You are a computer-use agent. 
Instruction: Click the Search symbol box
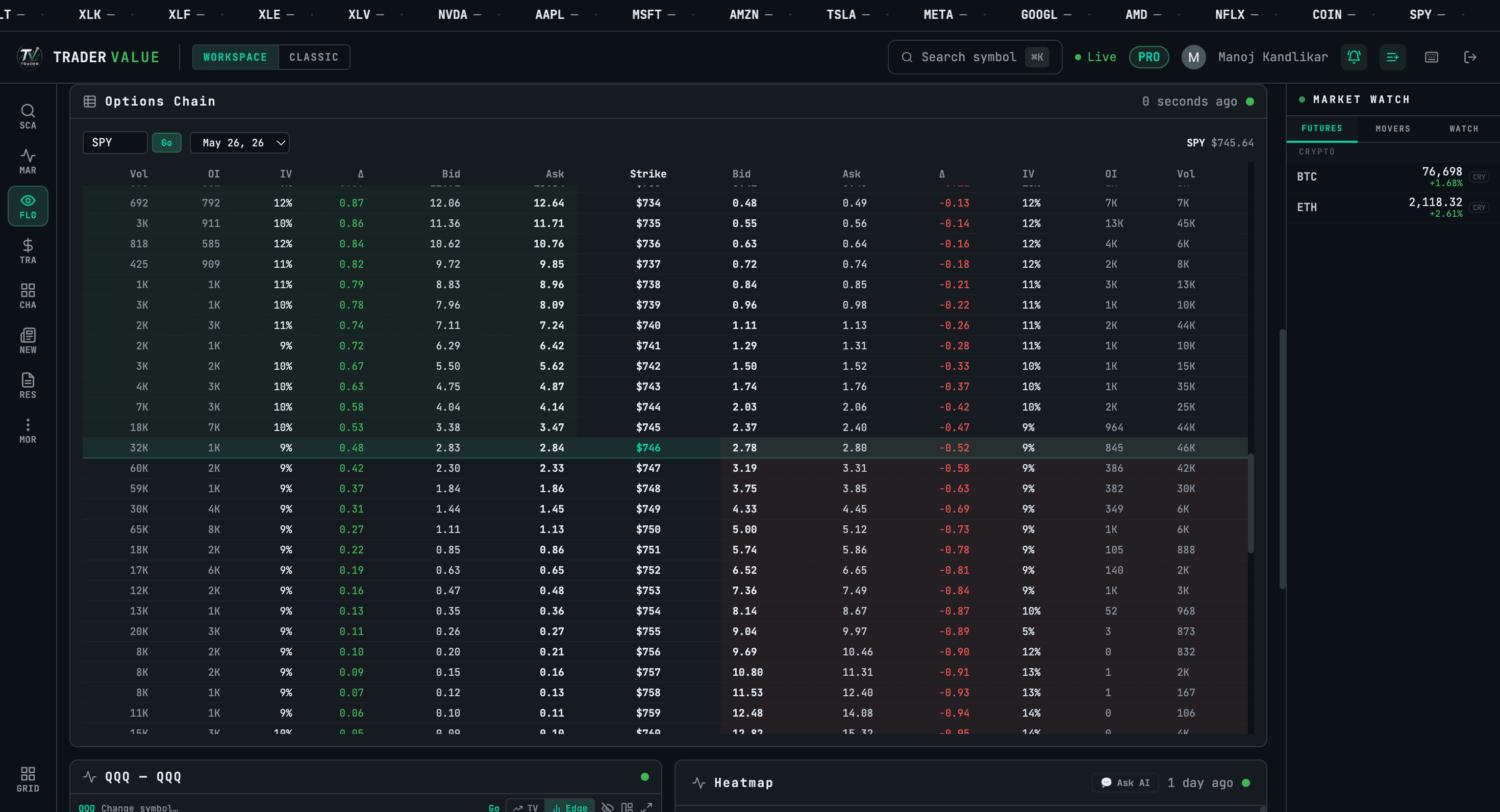(x=975, y=57)
